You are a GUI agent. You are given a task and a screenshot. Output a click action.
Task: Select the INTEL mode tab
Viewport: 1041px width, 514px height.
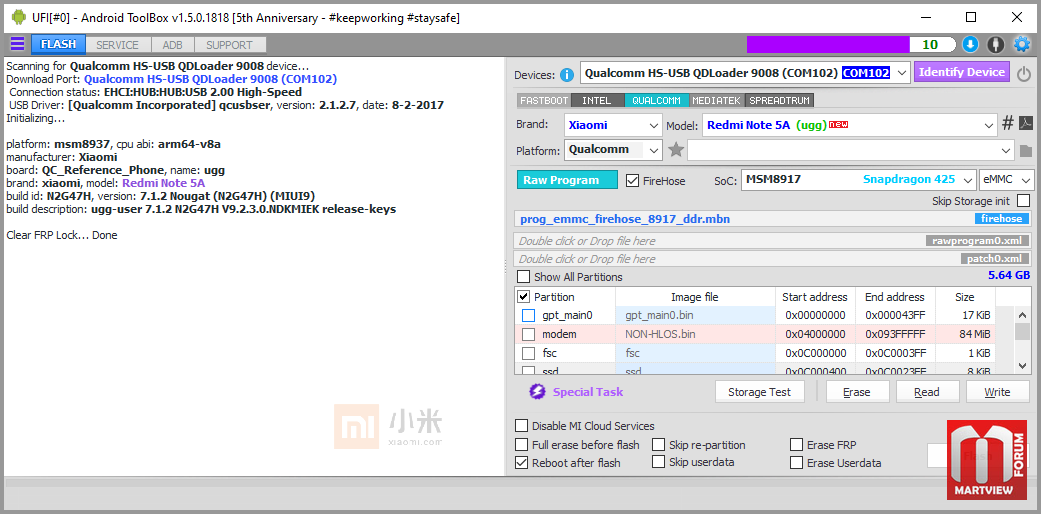[x=597, y=100]
